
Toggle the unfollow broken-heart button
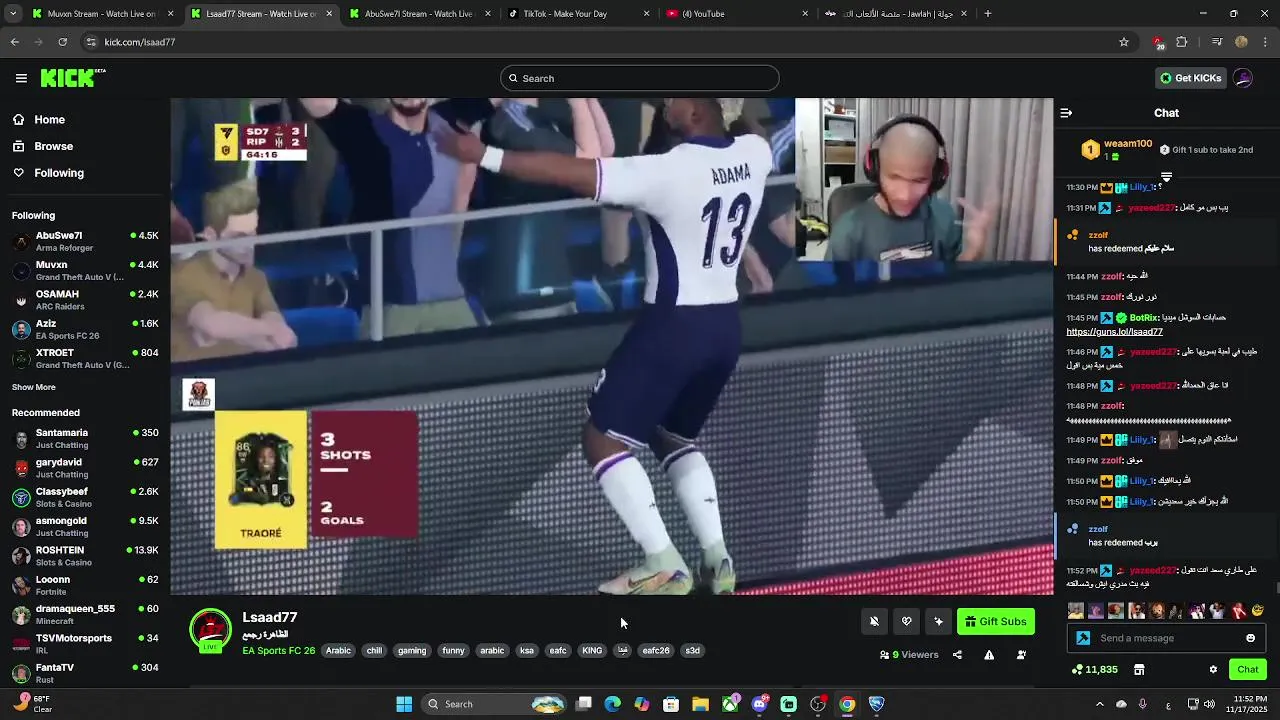pos(906,622)
